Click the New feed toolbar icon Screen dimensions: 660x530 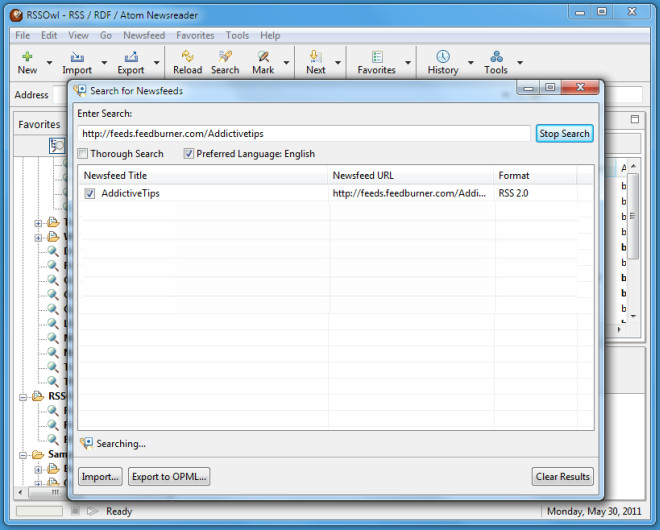(x=27, y=56)
